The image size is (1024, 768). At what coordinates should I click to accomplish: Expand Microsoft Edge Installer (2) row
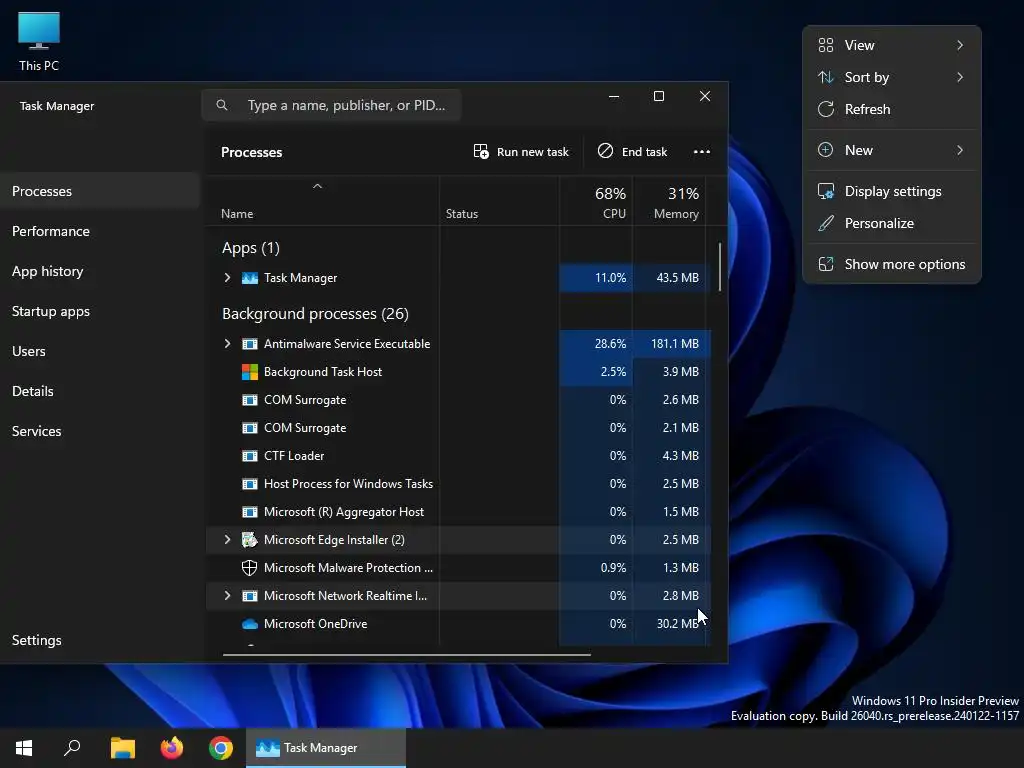pyautogui.click(x=227, y=539)
